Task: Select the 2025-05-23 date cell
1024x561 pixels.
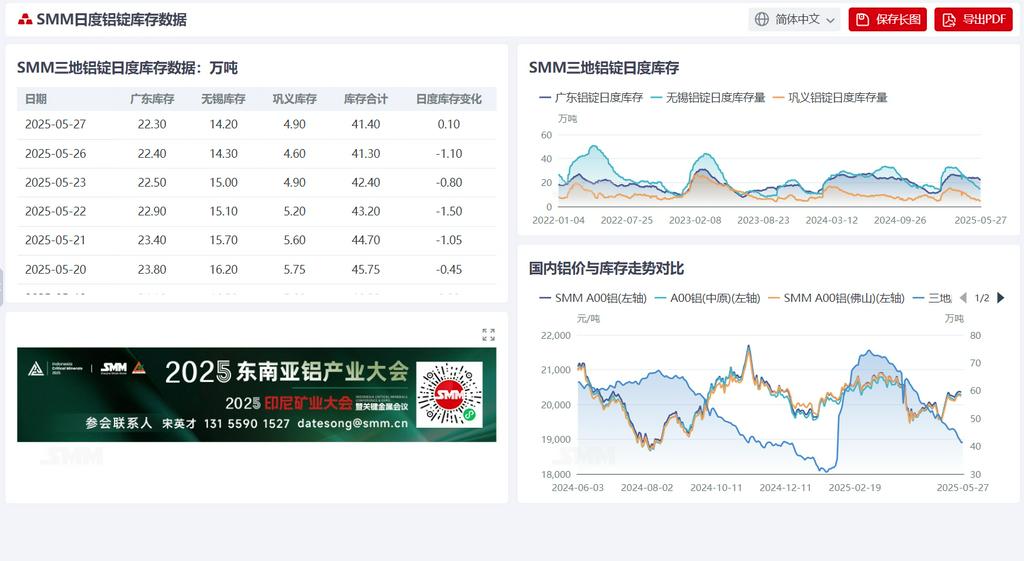Action: pyautogui.click(x=56, y=182)
